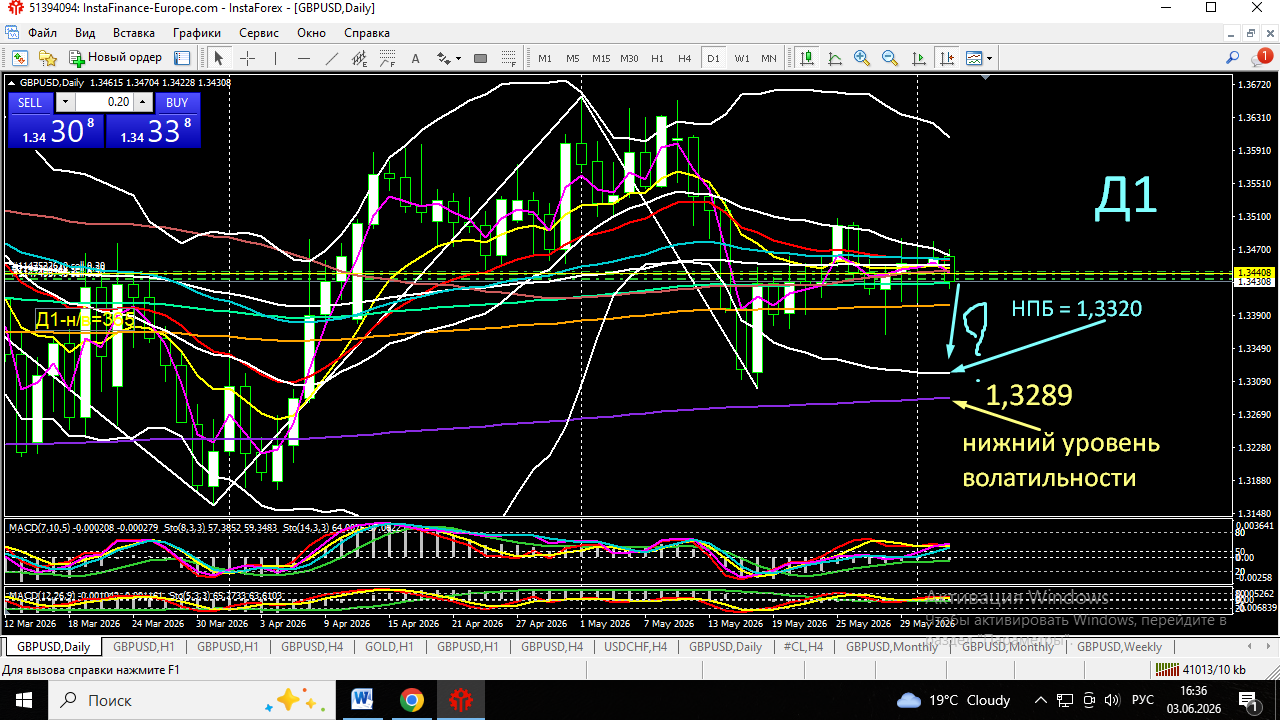This screenshot has height=720, width=1280.
Task: Draw a horizontal line tool
Action: click(x=304, y=58)
